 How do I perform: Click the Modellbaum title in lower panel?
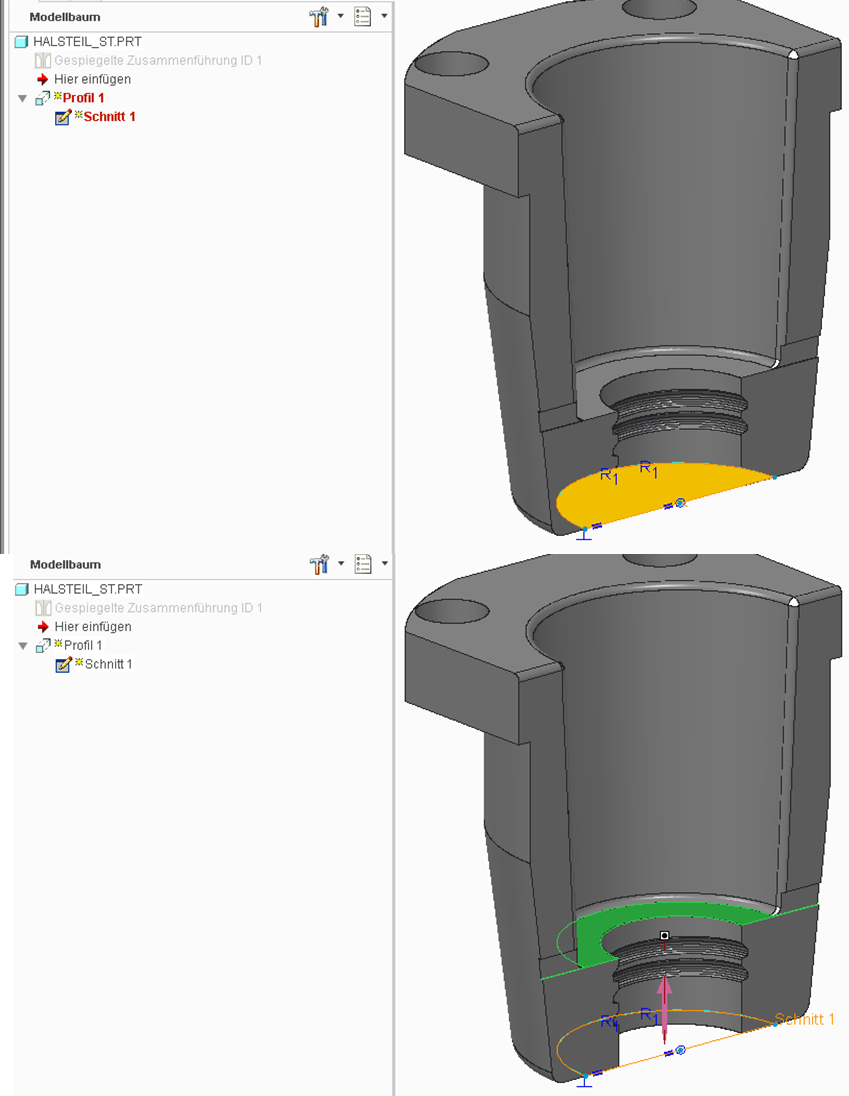pos(65,564)
